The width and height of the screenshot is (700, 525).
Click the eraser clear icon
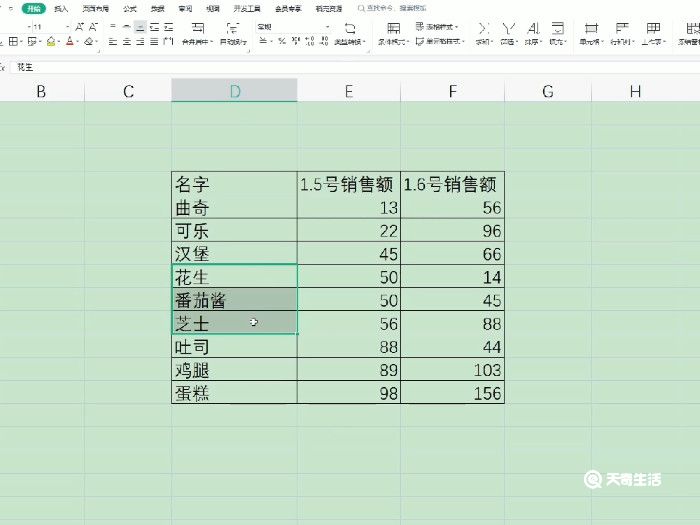click(88, 42)
